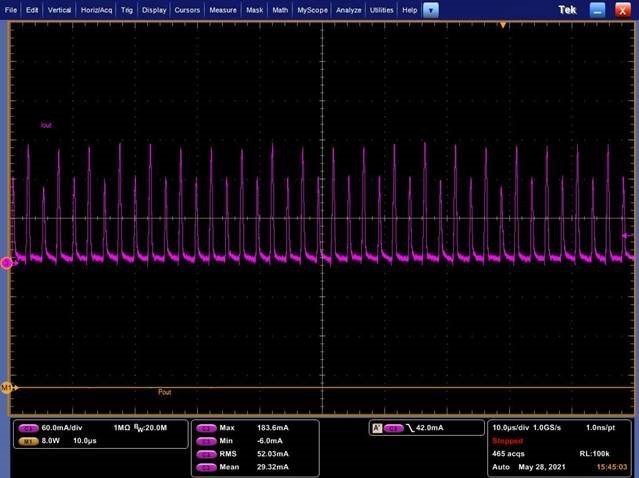639x478 pixels.
Task: Click the Iout waveform label
Action: coord(46,125)
